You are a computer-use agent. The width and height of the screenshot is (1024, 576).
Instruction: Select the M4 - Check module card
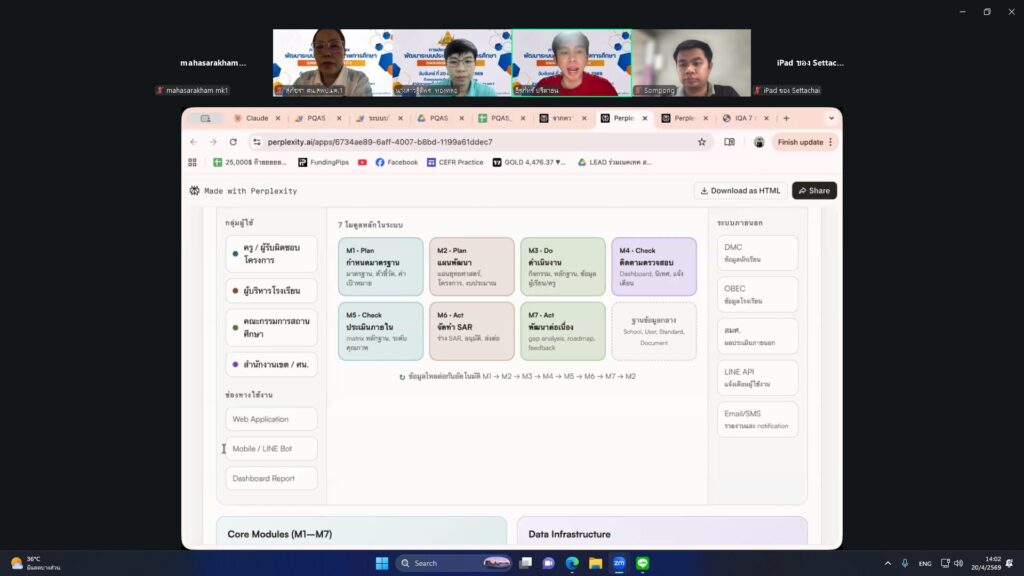pos(654,266)
